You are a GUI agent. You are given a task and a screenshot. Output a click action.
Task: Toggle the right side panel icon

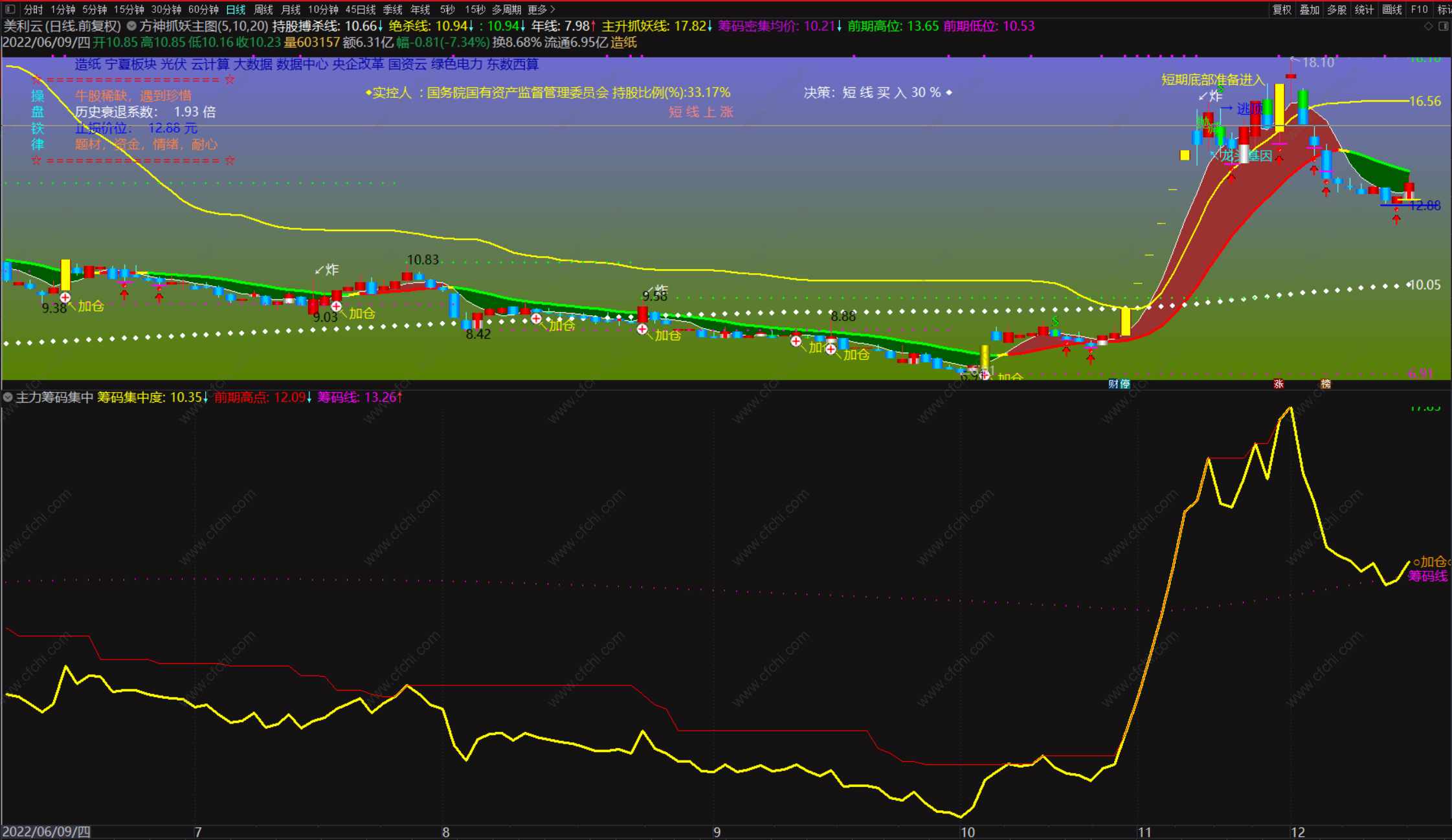point(1443,26)
